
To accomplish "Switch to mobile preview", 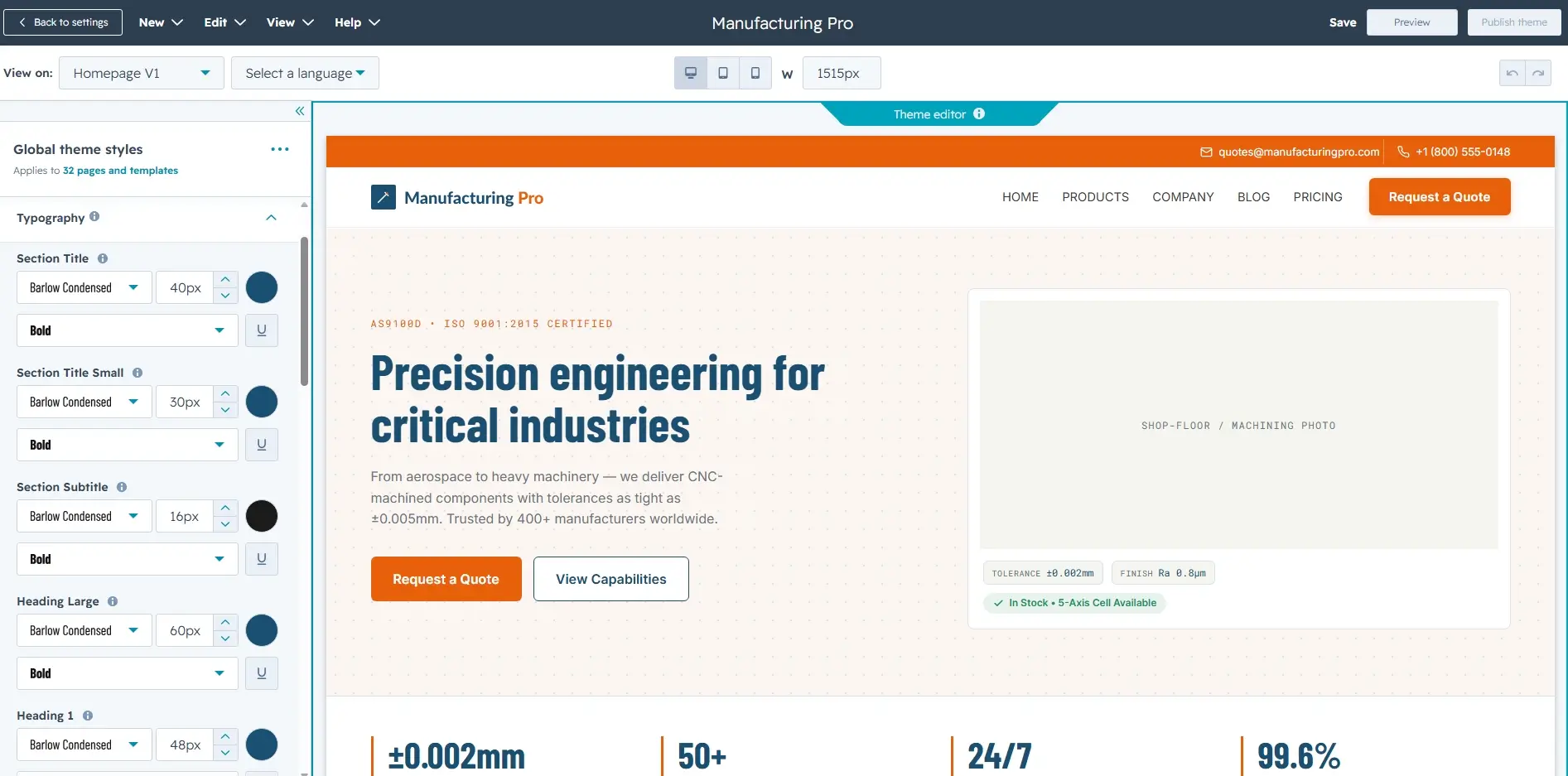I will [x=755, y=73].
